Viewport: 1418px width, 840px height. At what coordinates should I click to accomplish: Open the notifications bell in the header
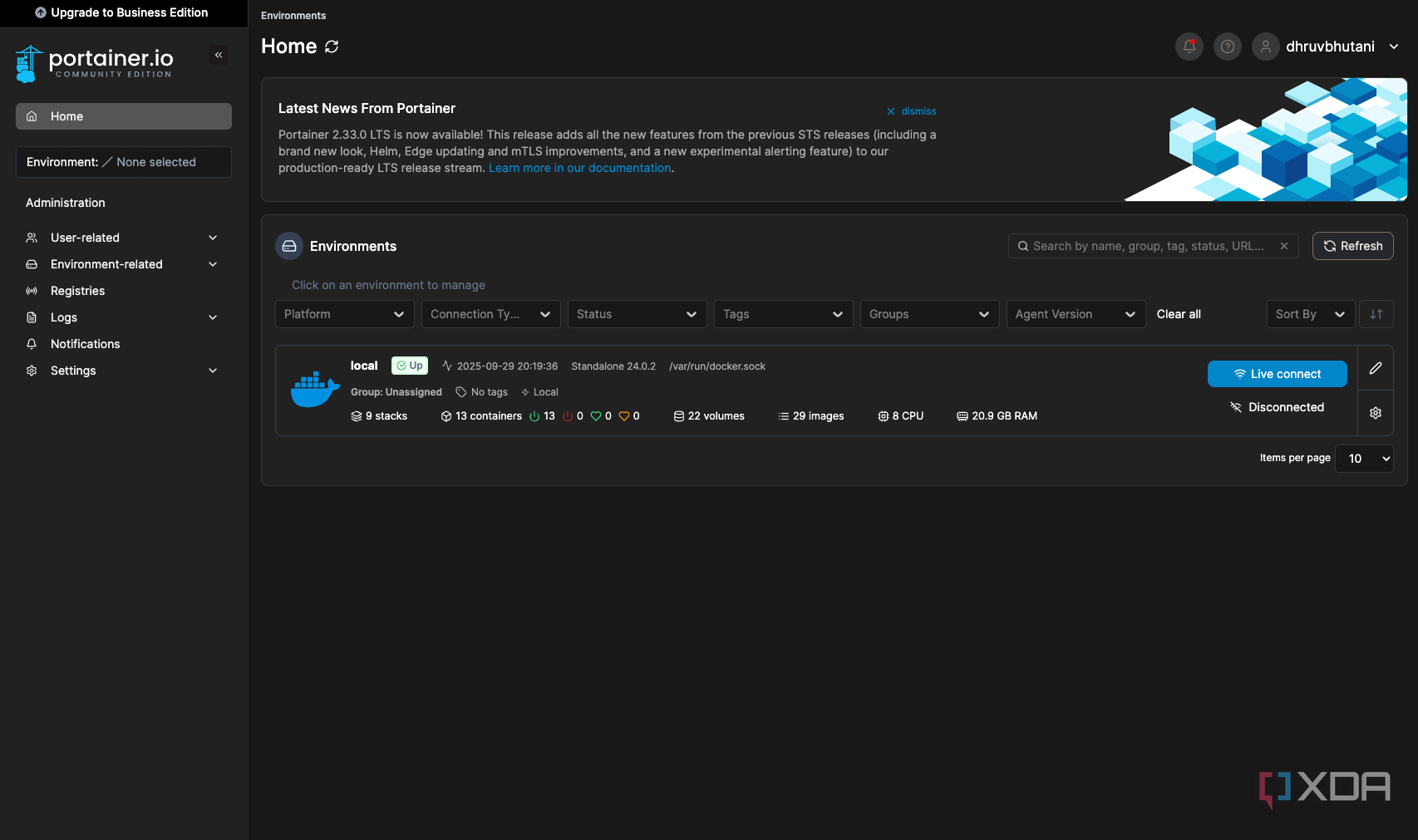tap(1189, 47)
